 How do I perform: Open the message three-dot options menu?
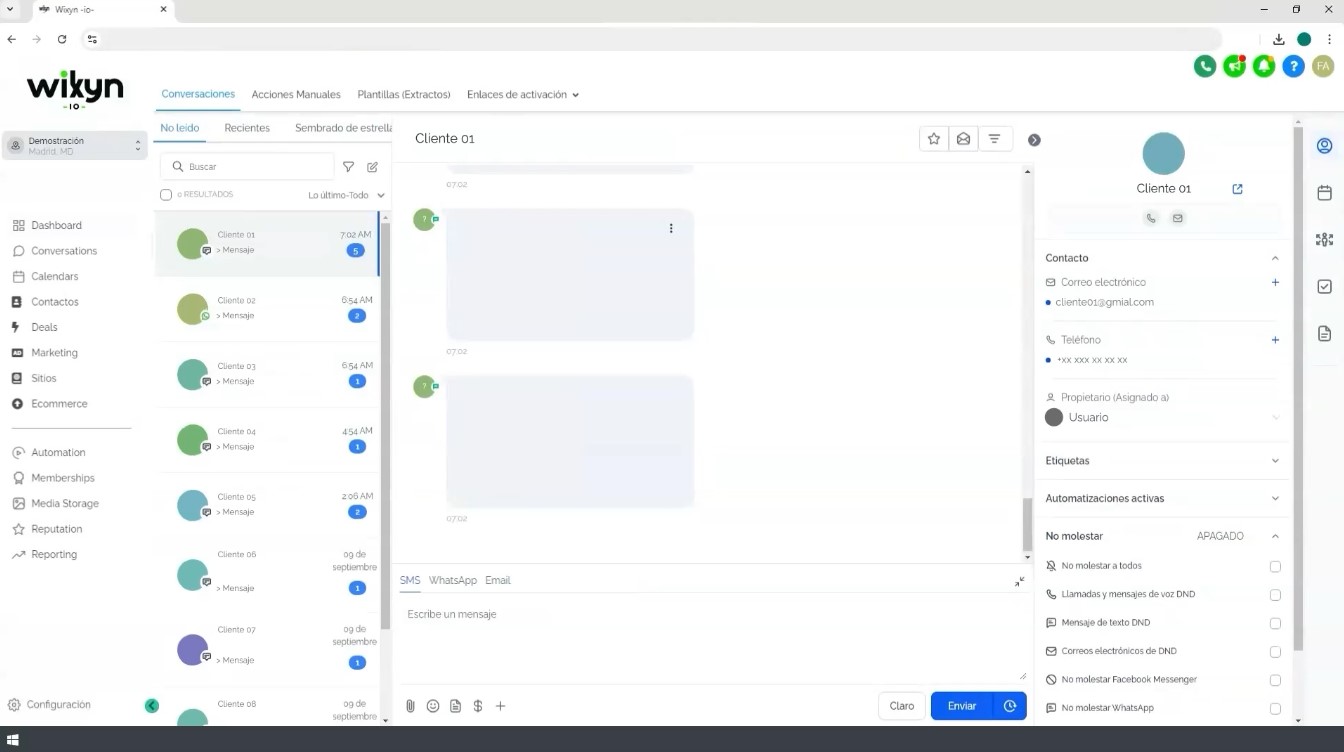point(671,229)
